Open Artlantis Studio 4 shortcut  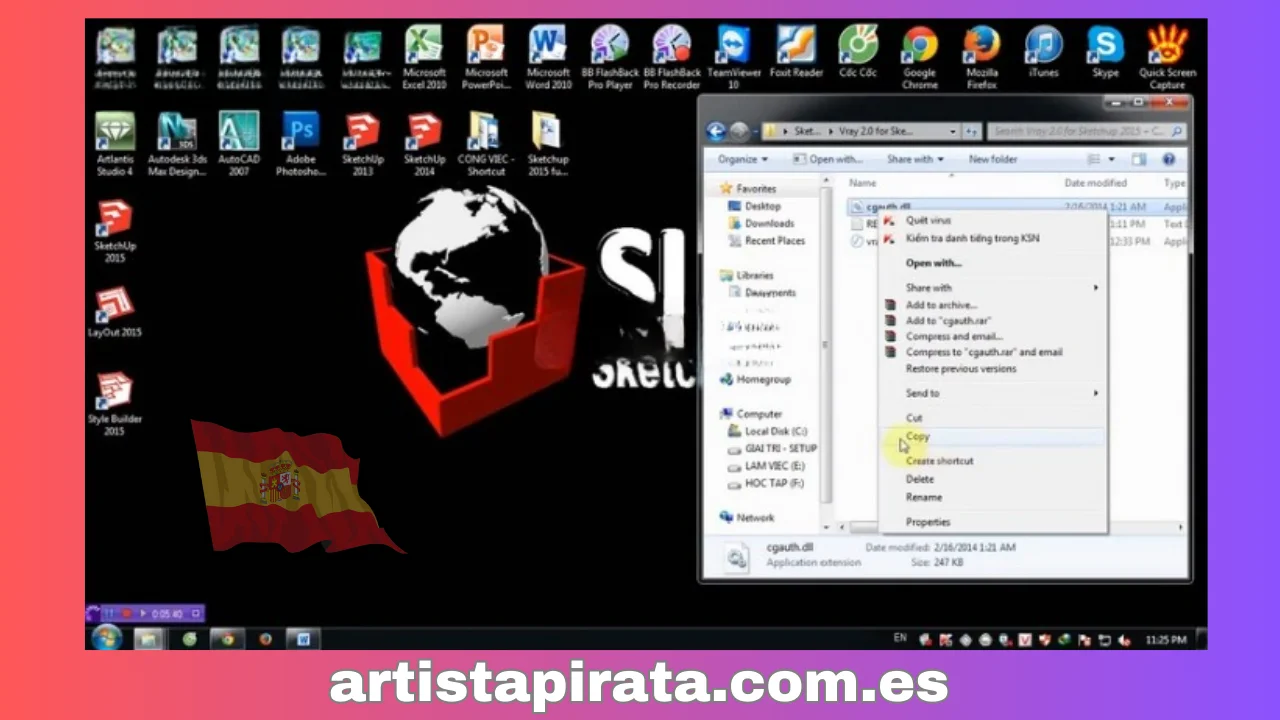pyautogui.click(x=115, y=144)
